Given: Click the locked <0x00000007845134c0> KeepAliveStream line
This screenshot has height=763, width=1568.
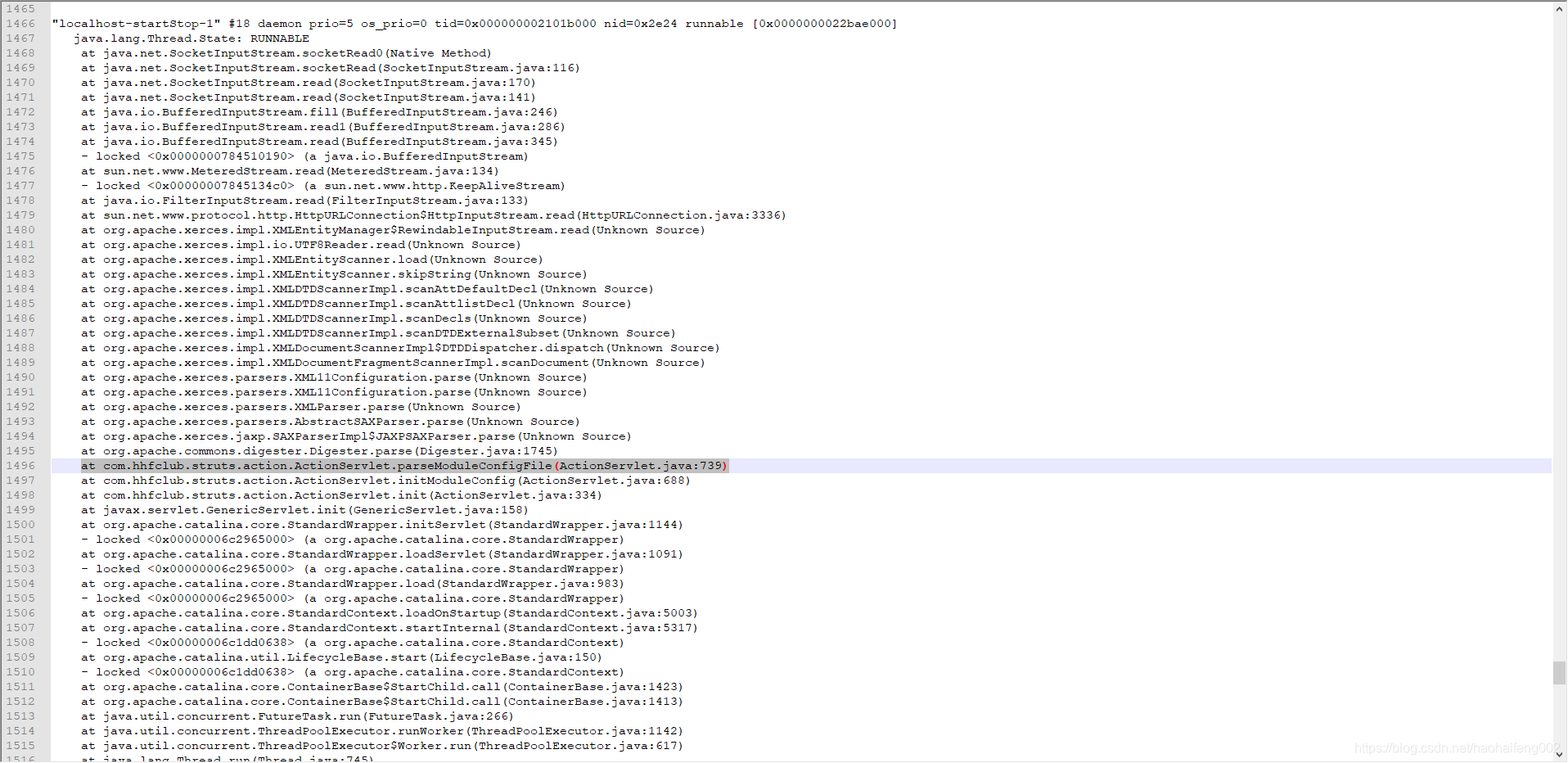Looking at the screenshot, I should click(x=323, y=186).
